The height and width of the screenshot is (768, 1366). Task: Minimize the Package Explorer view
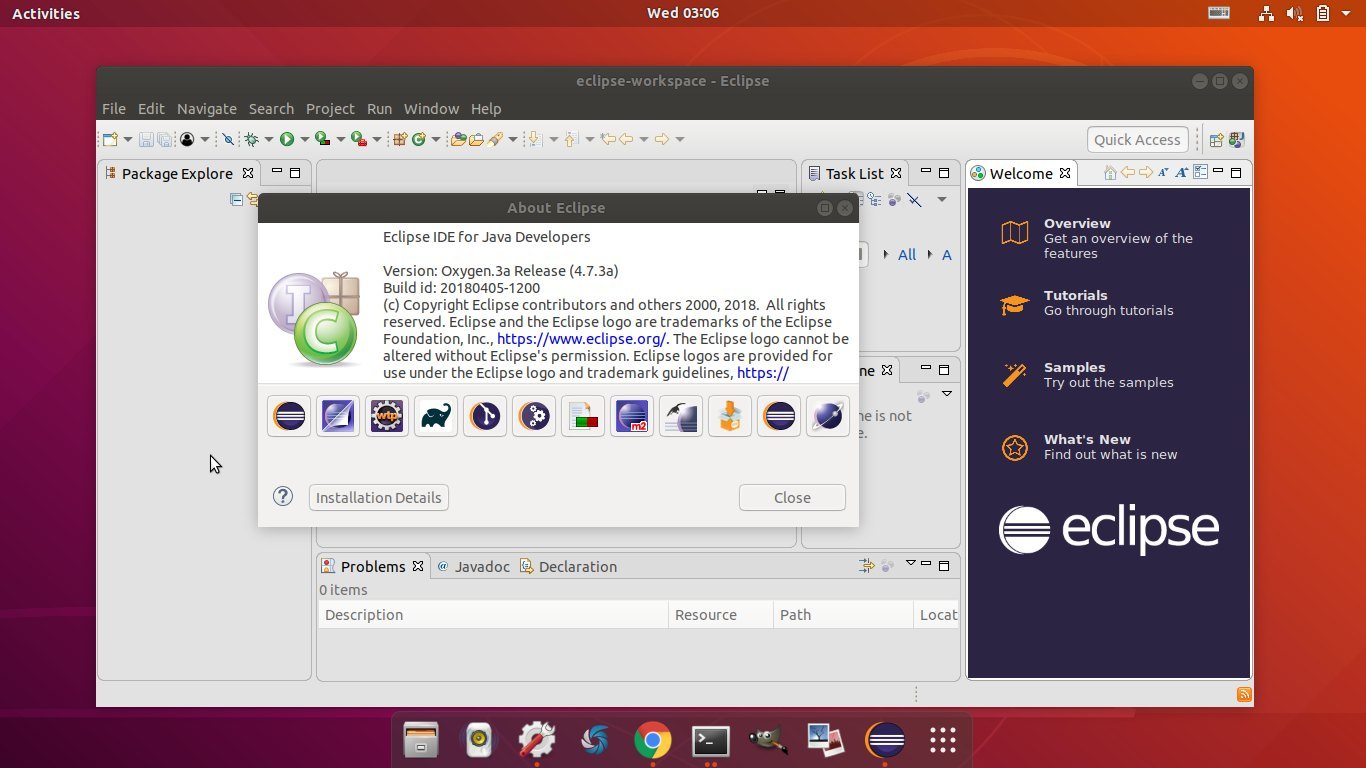(x=277, y=171)
